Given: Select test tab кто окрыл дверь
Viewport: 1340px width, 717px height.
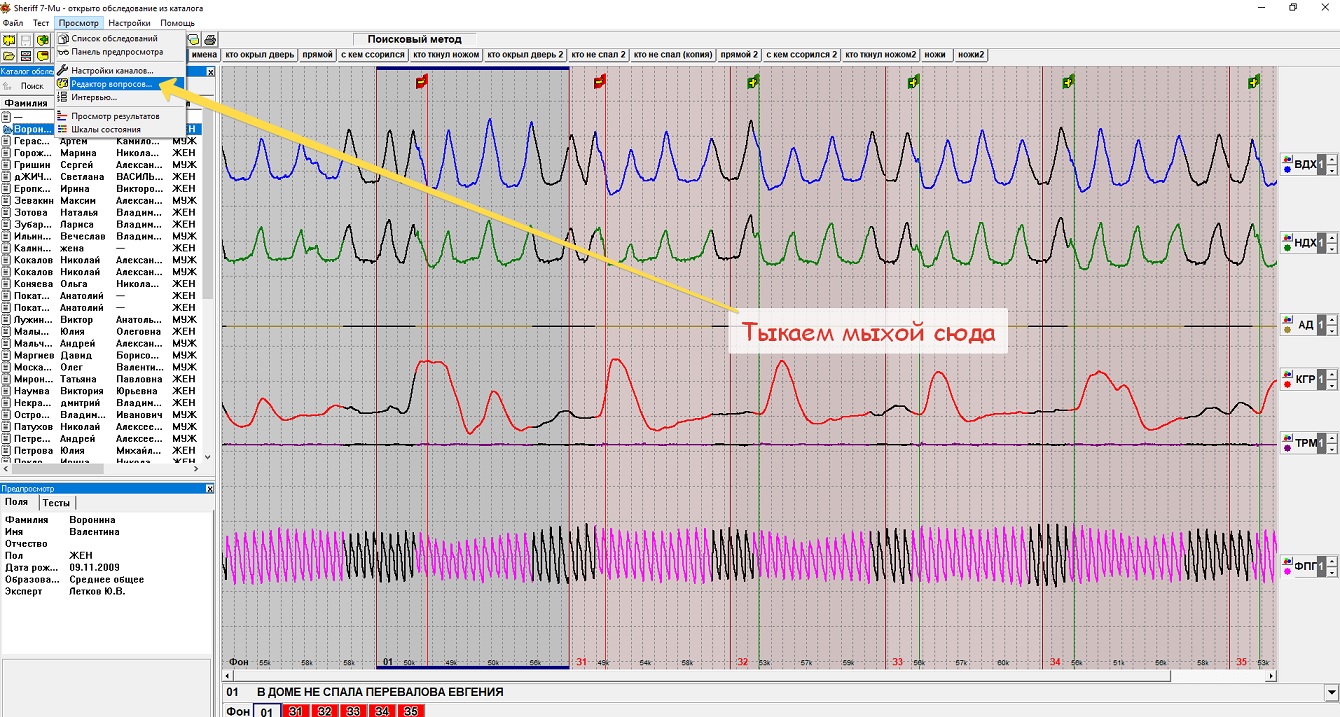Looking at the screenshot, I should point(259,55).
